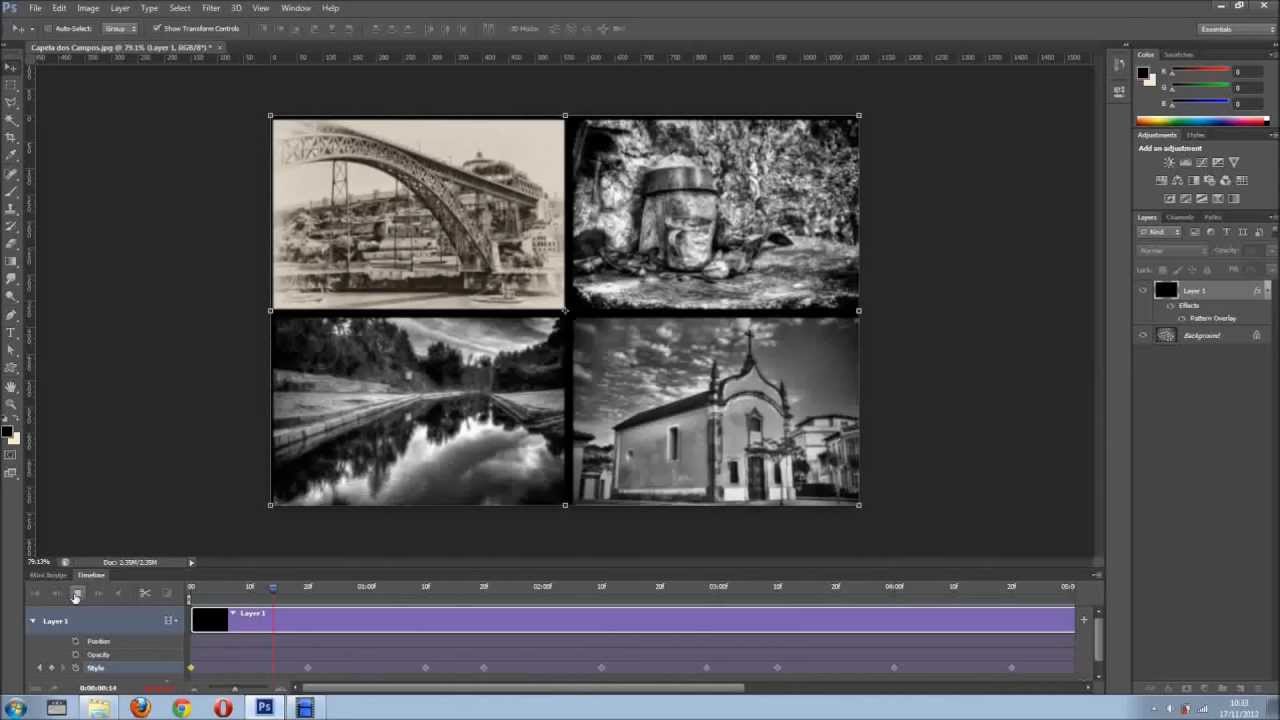Viewport: 1280px width, 720px height.
Task: Select the Lasso tool
Action: (11, 103)
